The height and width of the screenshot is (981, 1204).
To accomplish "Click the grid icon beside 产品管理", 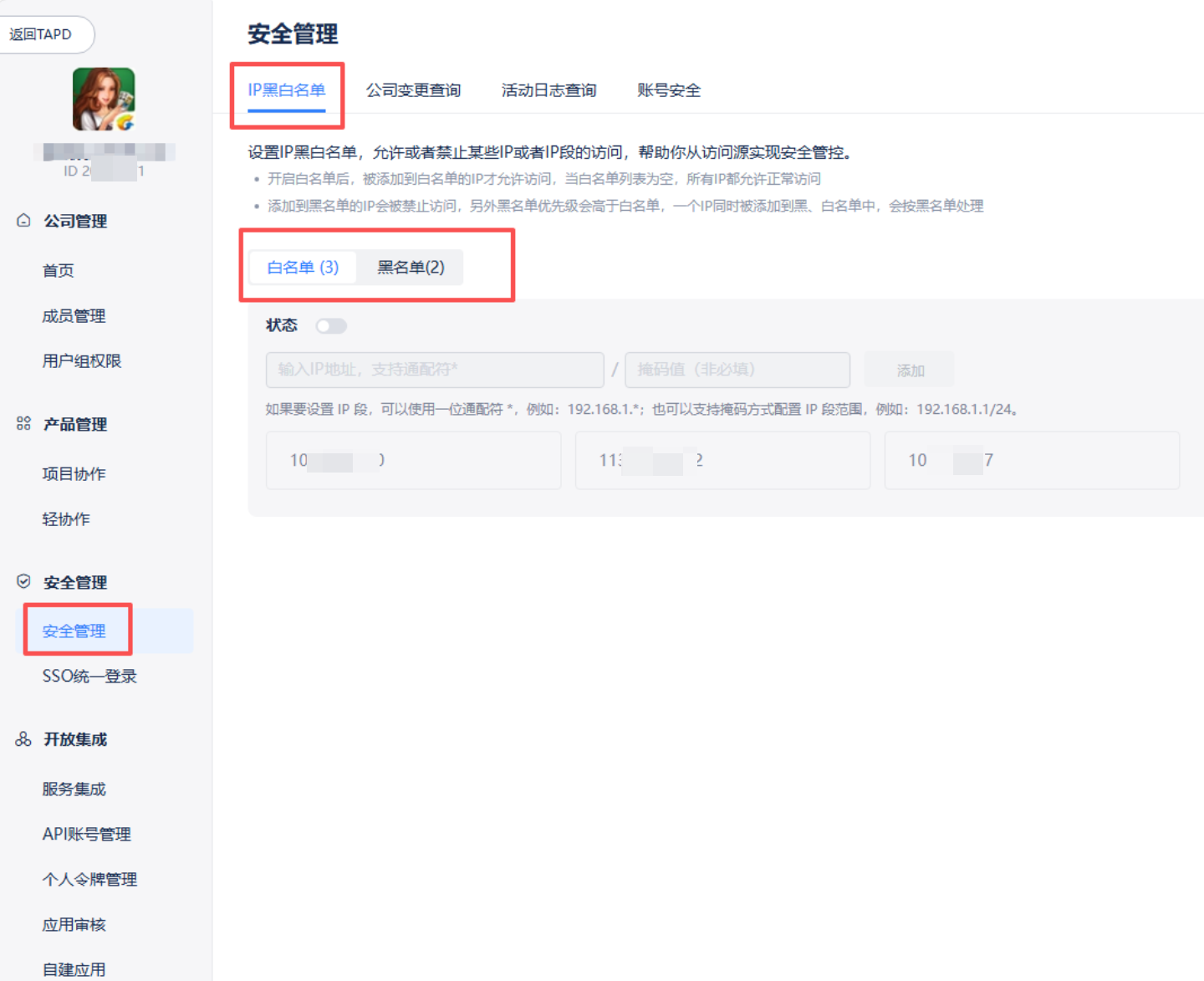I will pyautogui.click(x=23, y=424).
